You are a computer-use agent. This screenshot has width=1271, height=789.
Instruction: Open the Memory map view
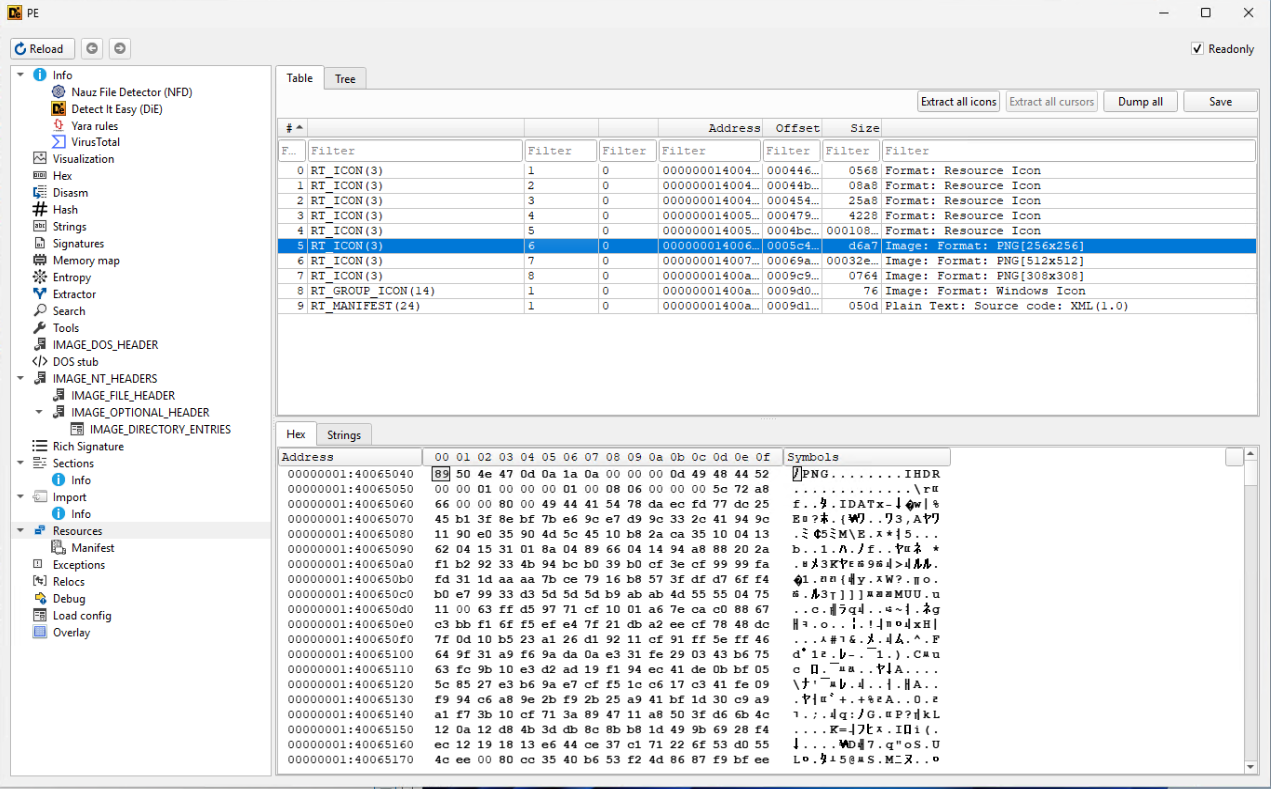(86, 260)
